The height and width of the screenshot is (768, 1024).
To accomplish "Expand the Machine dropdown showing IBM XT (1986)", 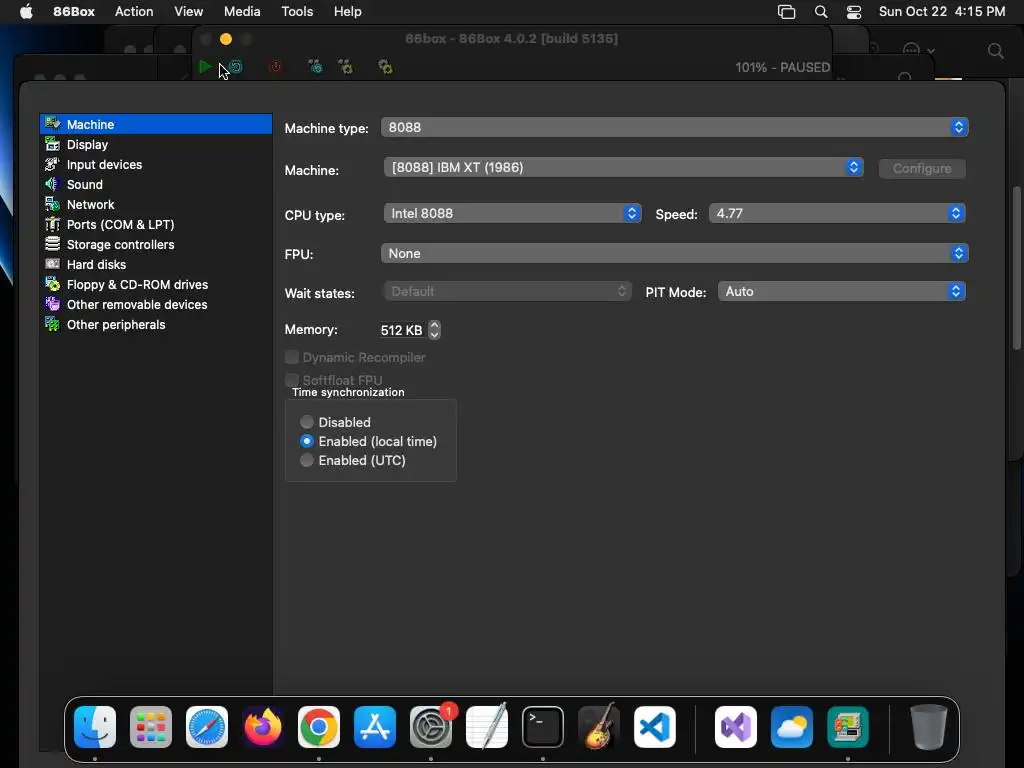I will 623,168.
